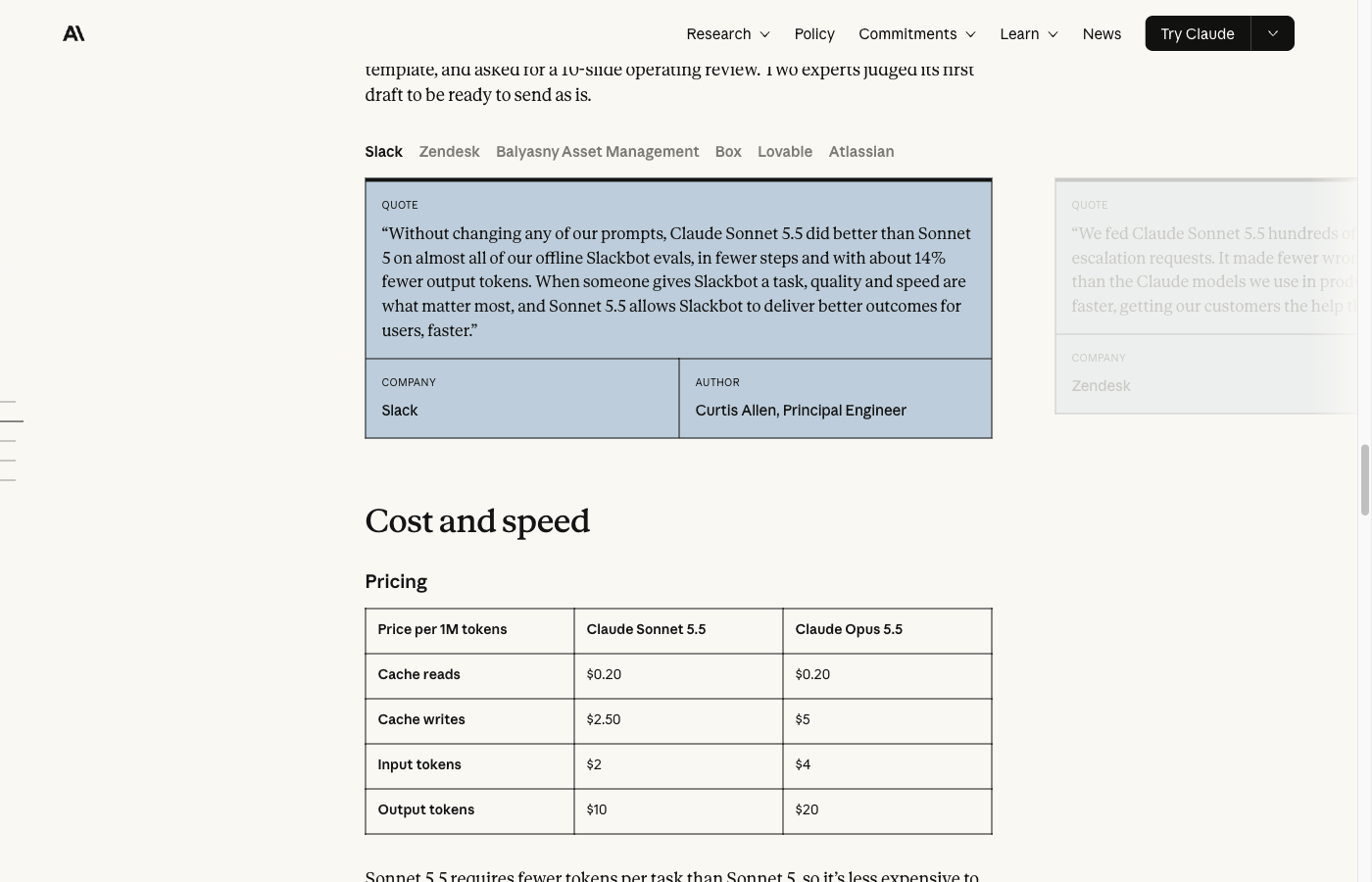Screen dimensions: 1372x882
Task: Click the Try Claude button
Action: (x=1198, y=33)
